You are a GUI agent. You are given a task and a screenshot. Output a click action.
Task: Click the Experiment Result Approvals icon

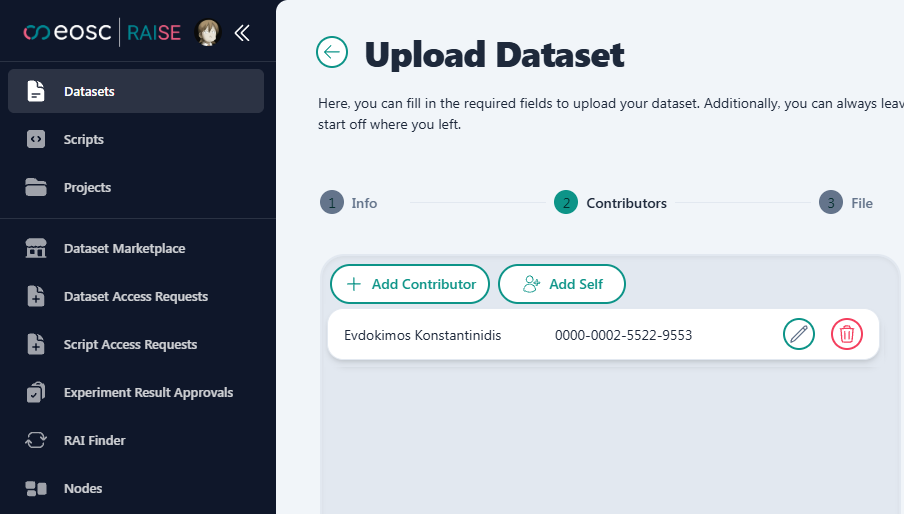click(36, 392)
